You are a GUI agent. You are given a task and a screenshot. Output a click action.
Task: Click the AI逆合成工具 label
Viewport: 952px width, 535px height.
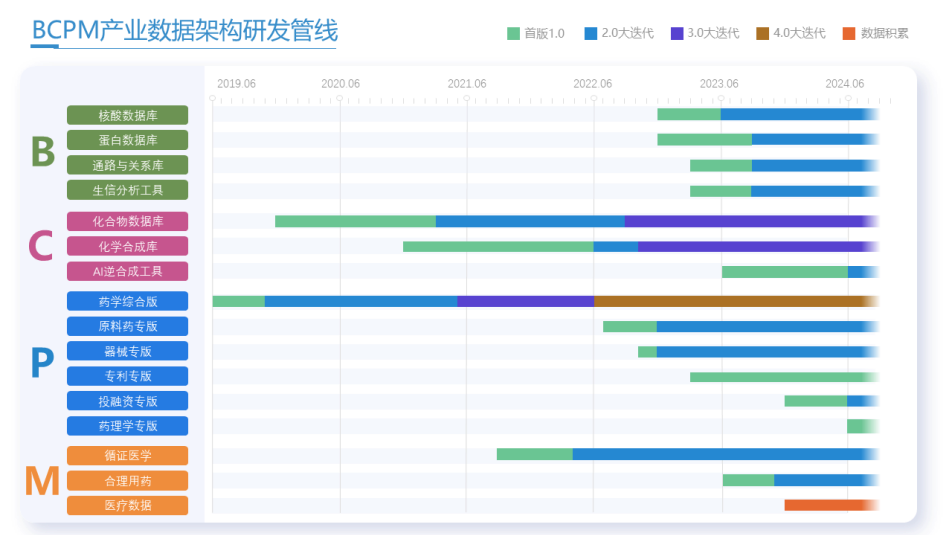tap(127, 271)
